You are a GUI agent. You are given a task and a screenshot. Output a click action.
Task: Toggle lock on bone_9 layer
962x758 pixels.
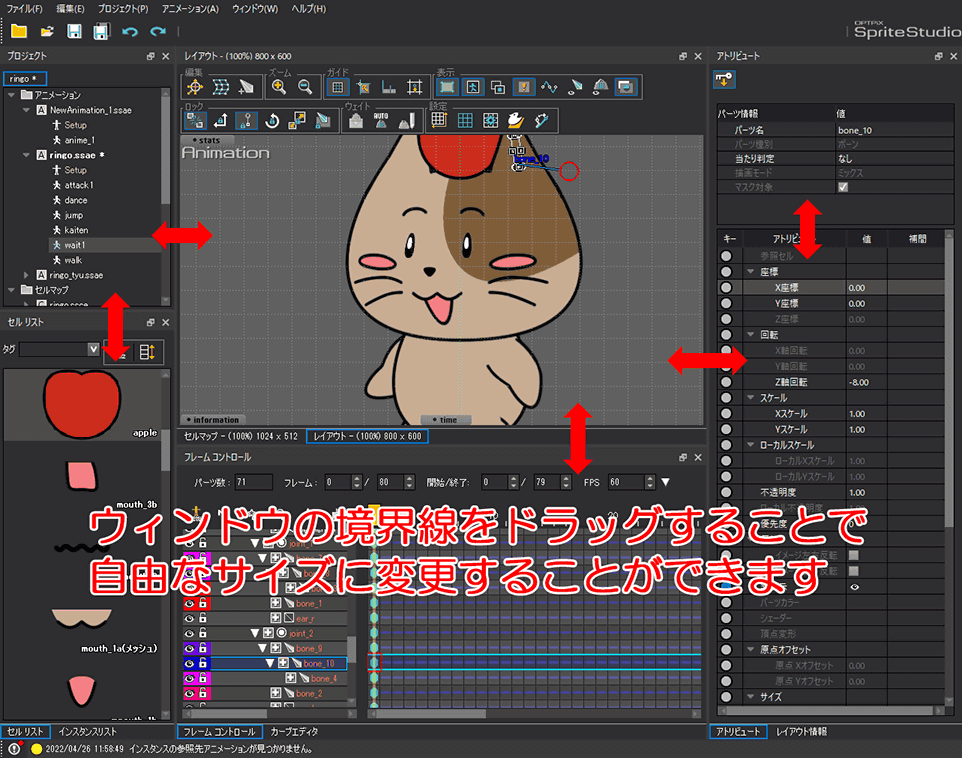tap(203, 648)
